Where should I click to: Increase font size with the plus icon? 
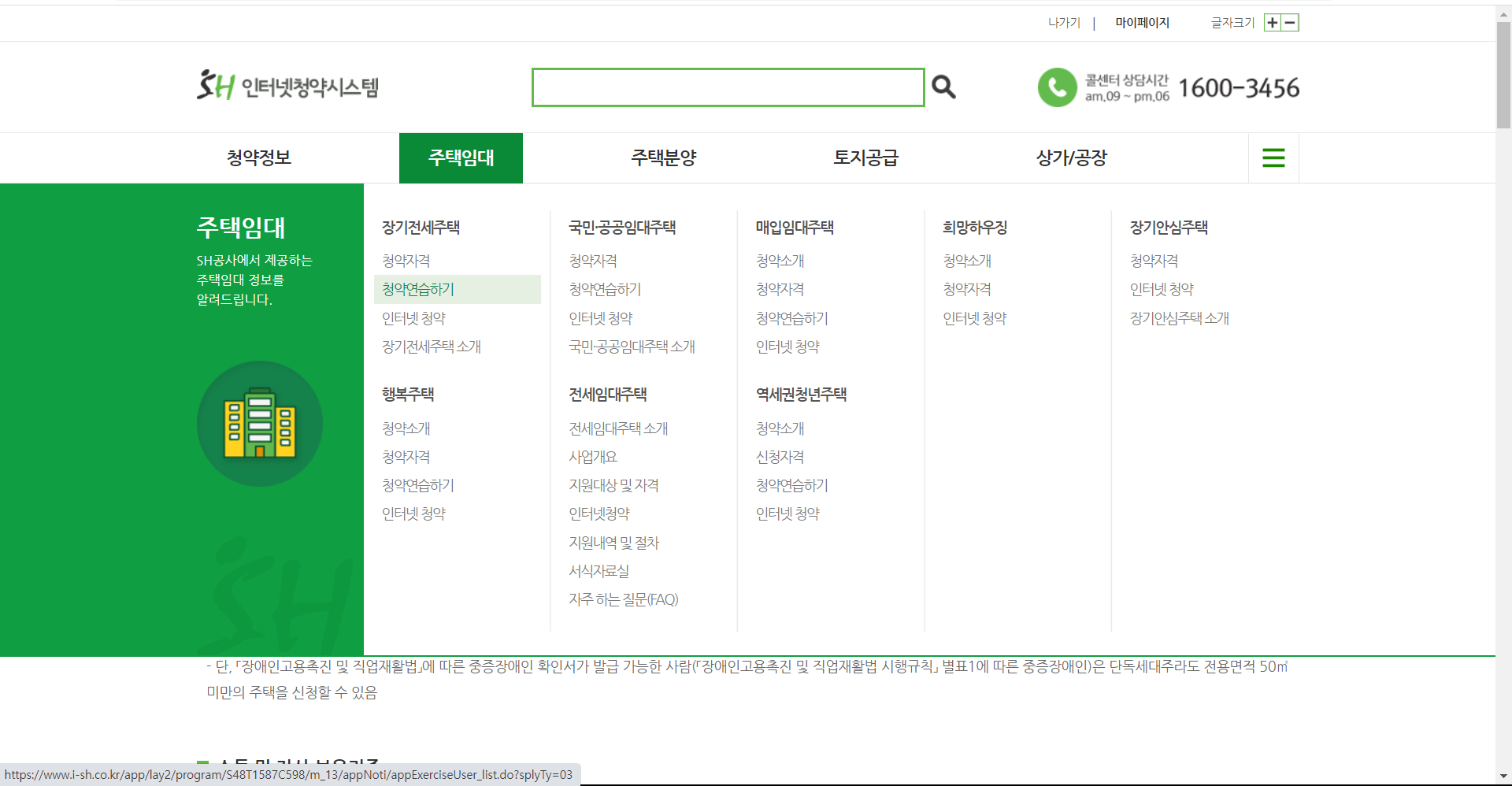click(x=1271, y=23)
